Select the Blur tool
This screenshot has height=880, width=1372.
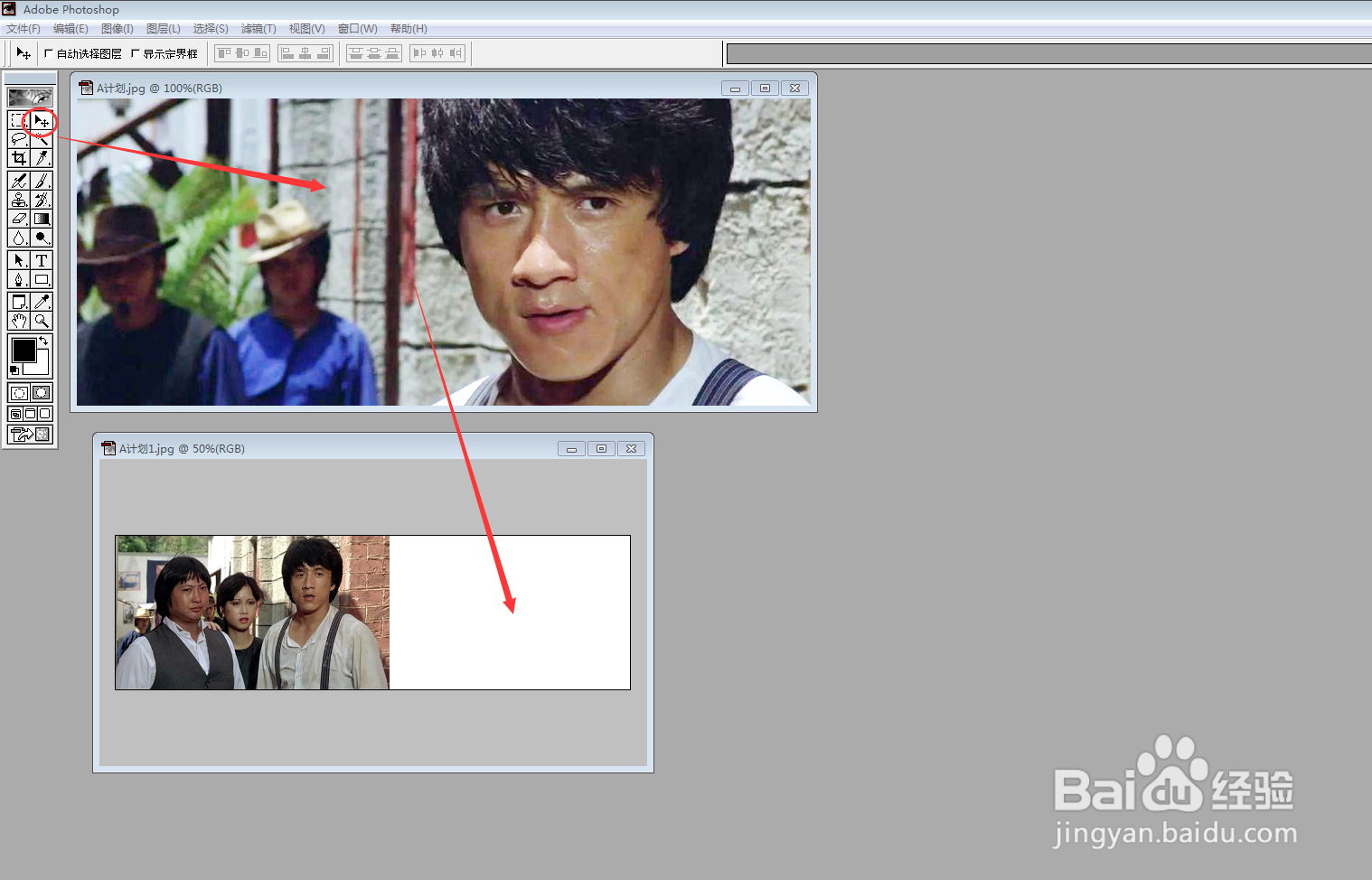pos(19,238)
